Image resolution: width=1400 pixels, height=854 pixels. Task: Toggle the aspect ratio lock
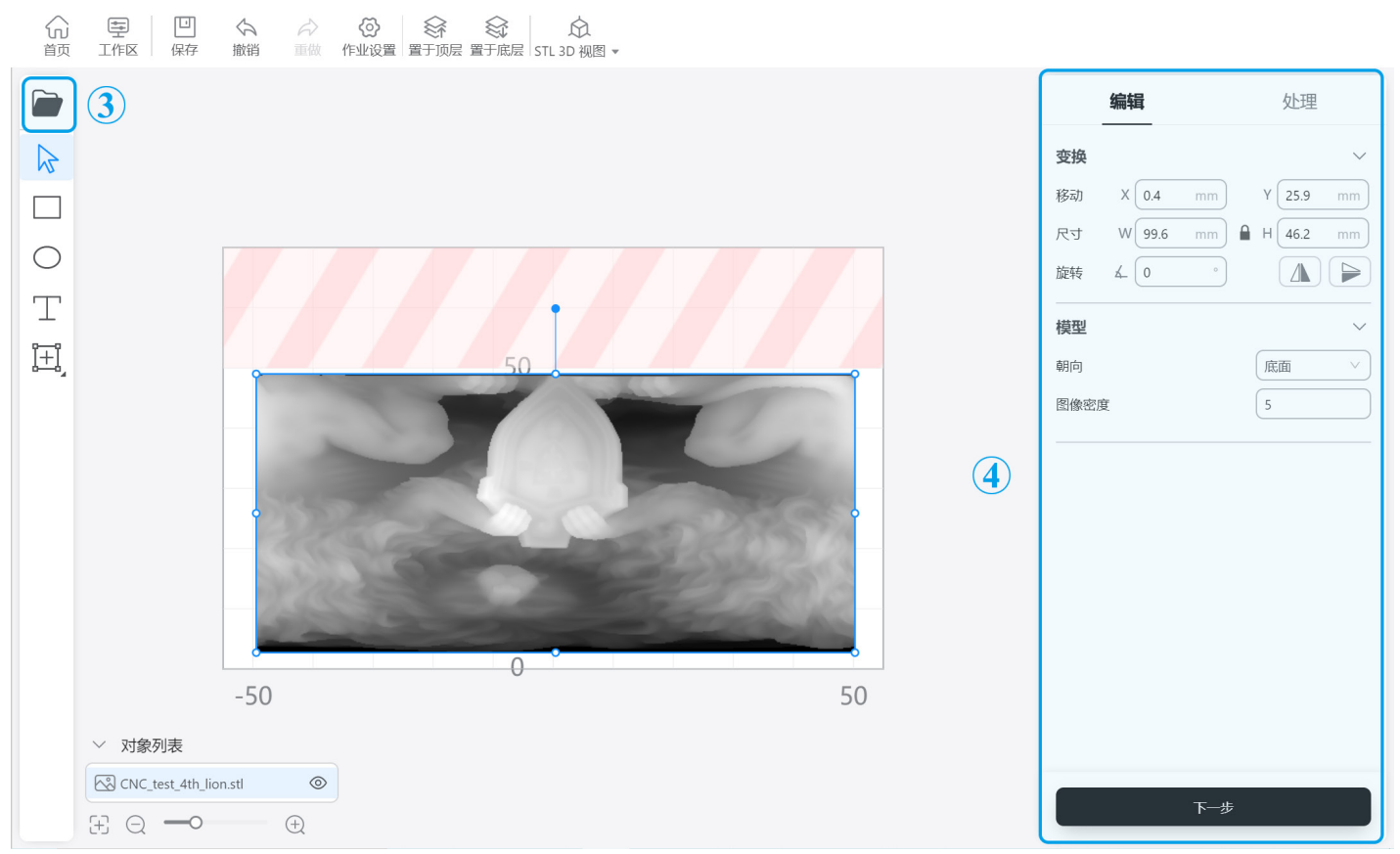point(1244,233)
